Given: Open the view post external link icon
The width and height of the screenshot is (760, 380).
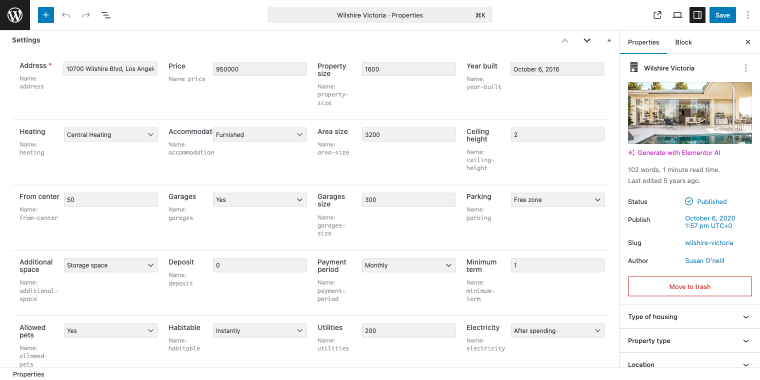Looking at the screenshot, I should pos(657,15).
